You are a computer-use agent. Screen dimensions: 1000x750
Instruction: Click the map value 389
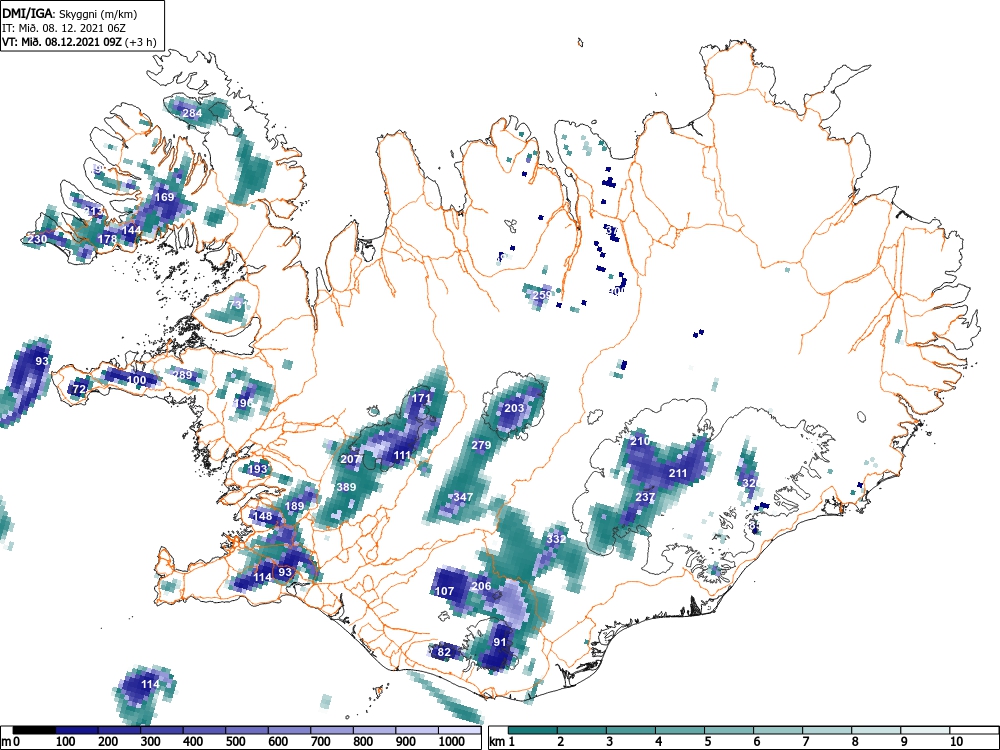tap(346, 487)
